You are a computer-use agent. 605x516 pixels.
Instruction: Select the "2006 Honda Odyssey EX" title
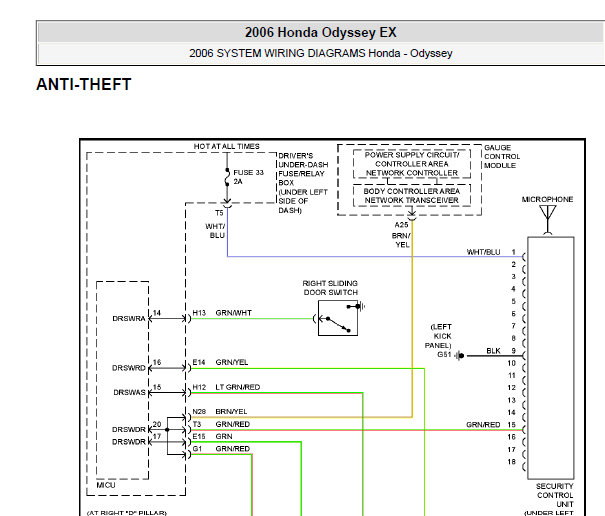coord(321,32)
